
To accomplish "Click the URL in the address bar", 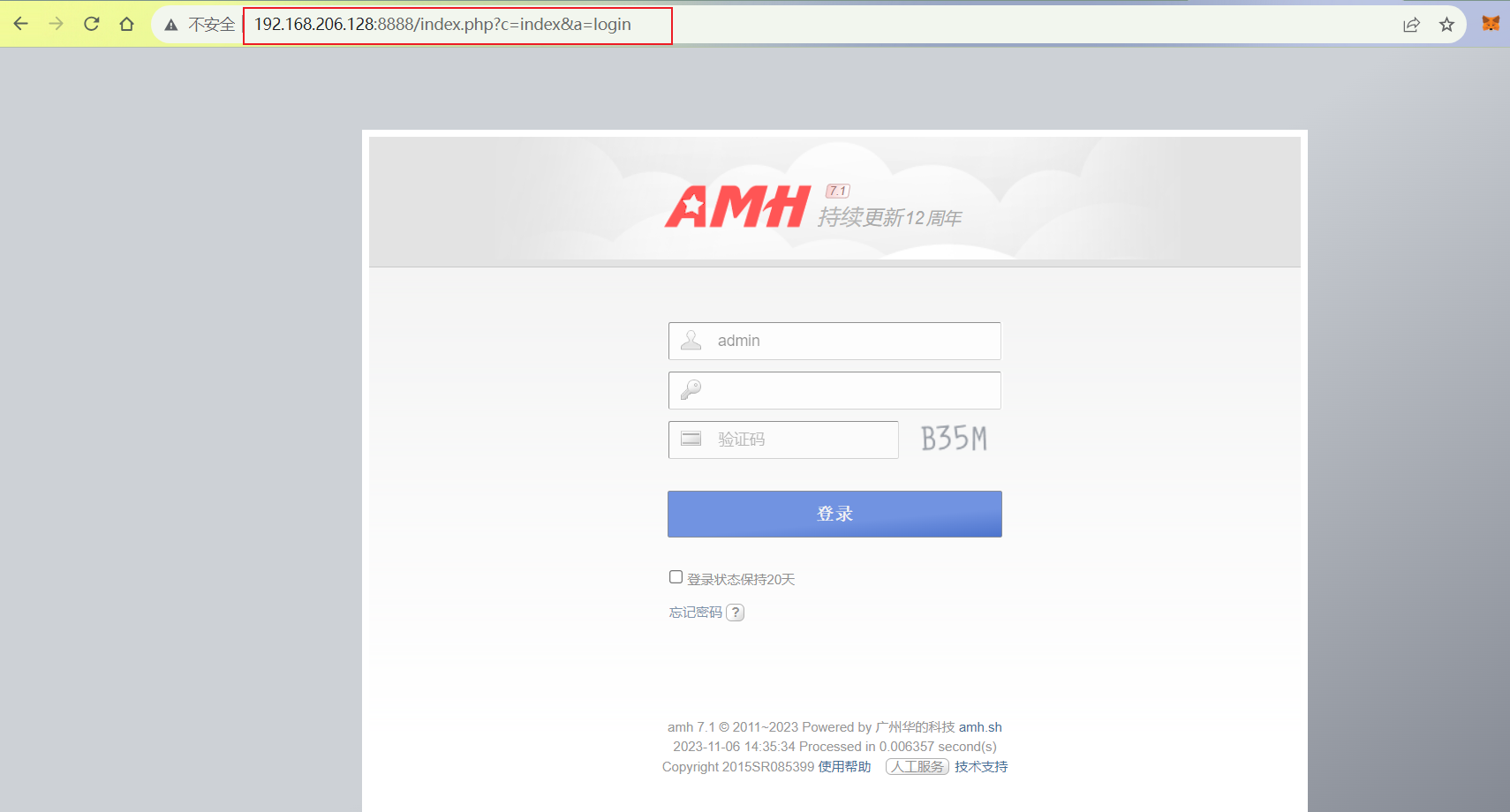I will [442, 25].
